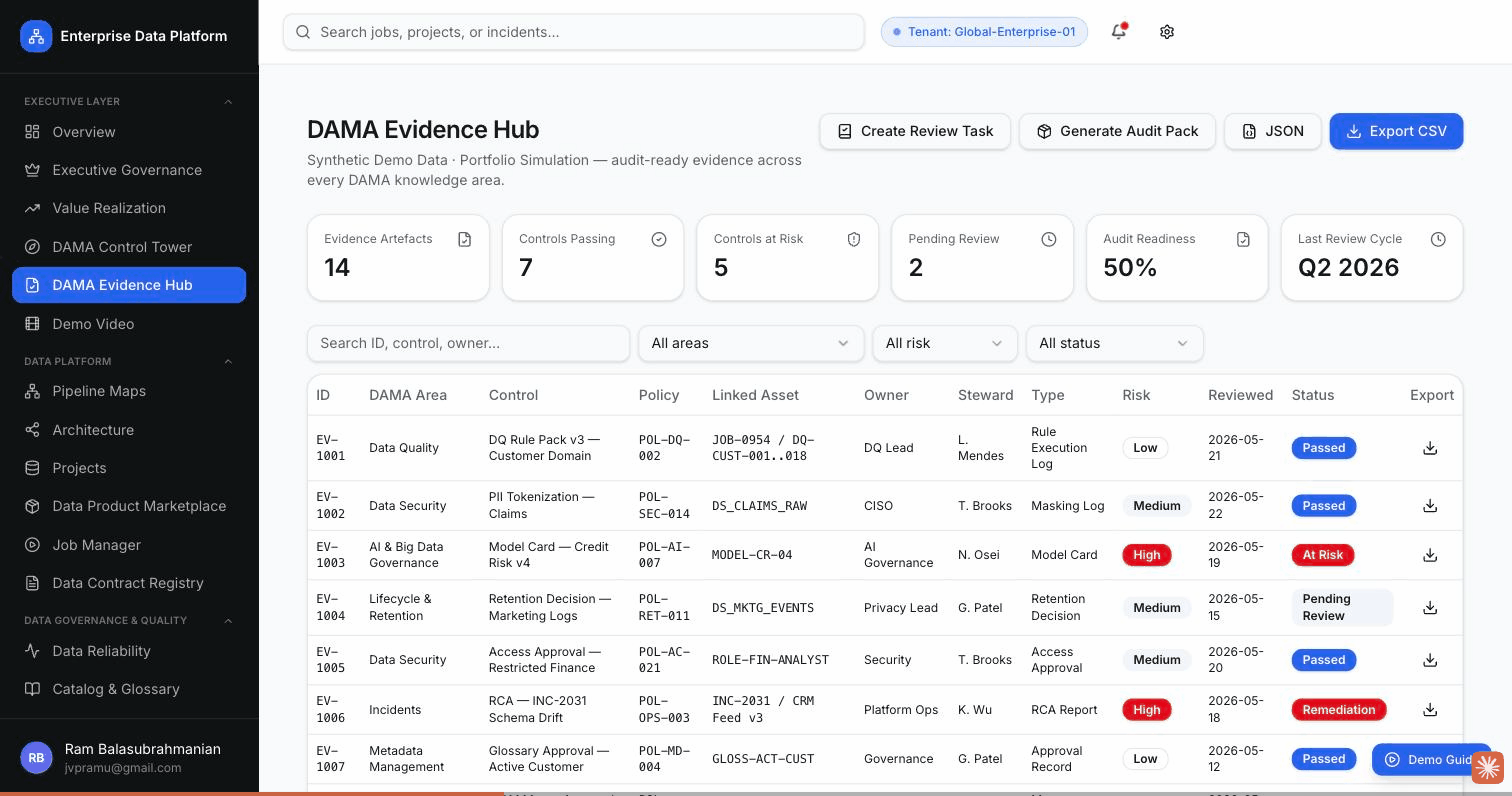This screenshot has width=1512, height=796.
Task: Click the Low risk badge in EV-1001 row
Action: point(1145,448)
